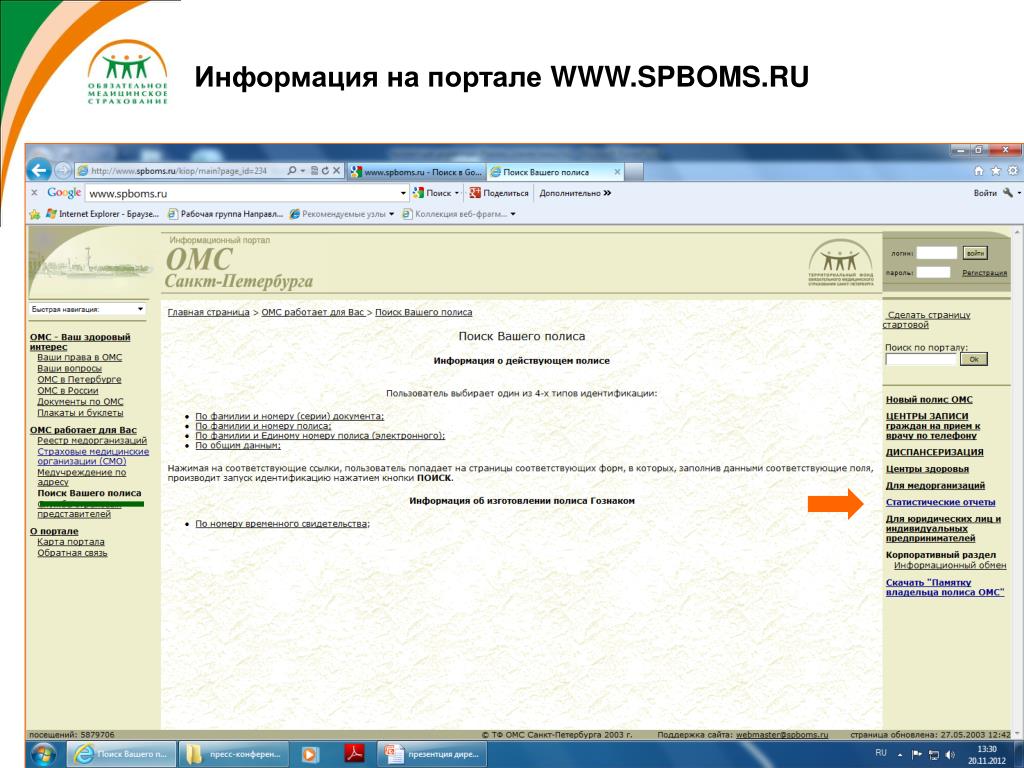Open the Favorites star icon
Image resolution: width=1024 pixels, height=768 pixels.
click(x=995, y=171)
